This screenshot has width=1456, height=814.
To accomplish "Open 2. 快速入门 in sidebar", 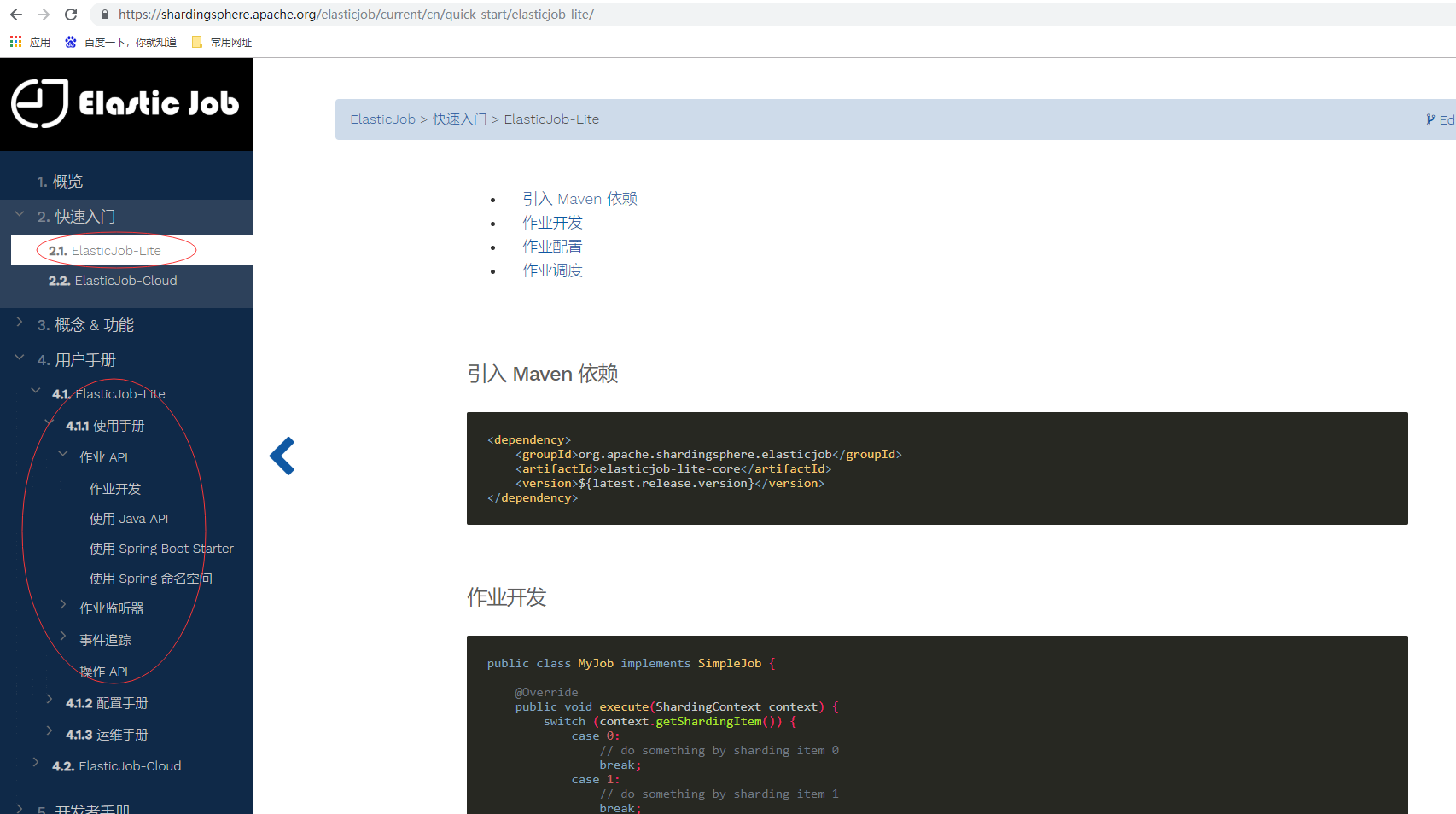I will (x=76, y=217).
